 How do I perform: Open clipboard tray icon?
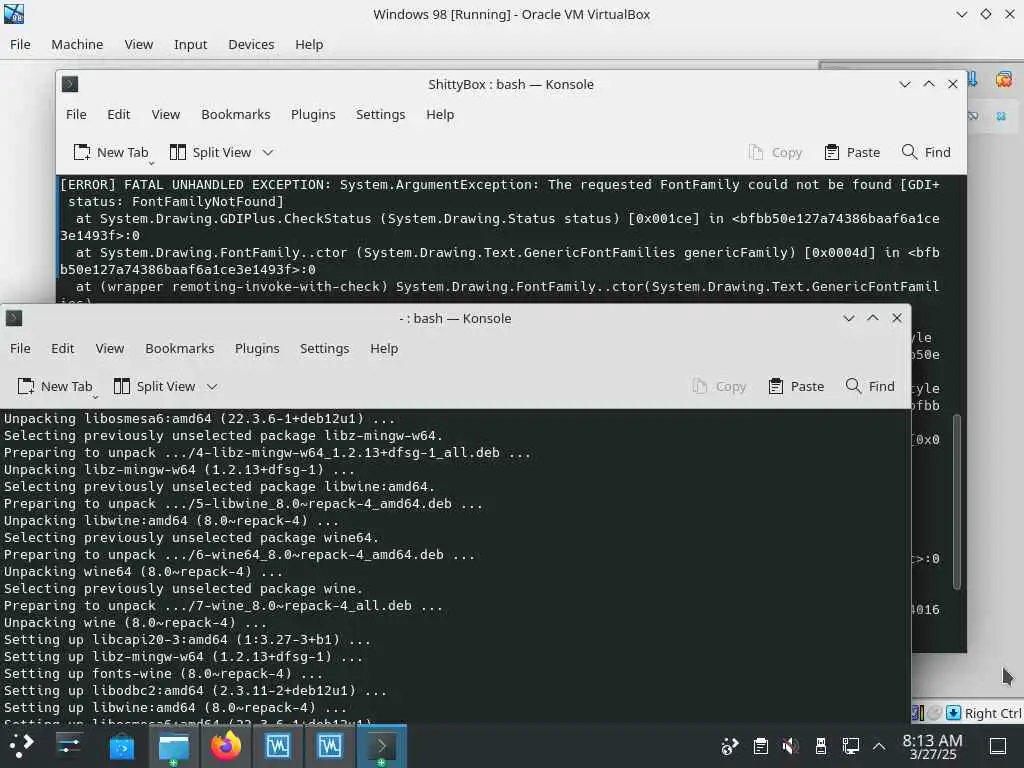pos(761,746)
